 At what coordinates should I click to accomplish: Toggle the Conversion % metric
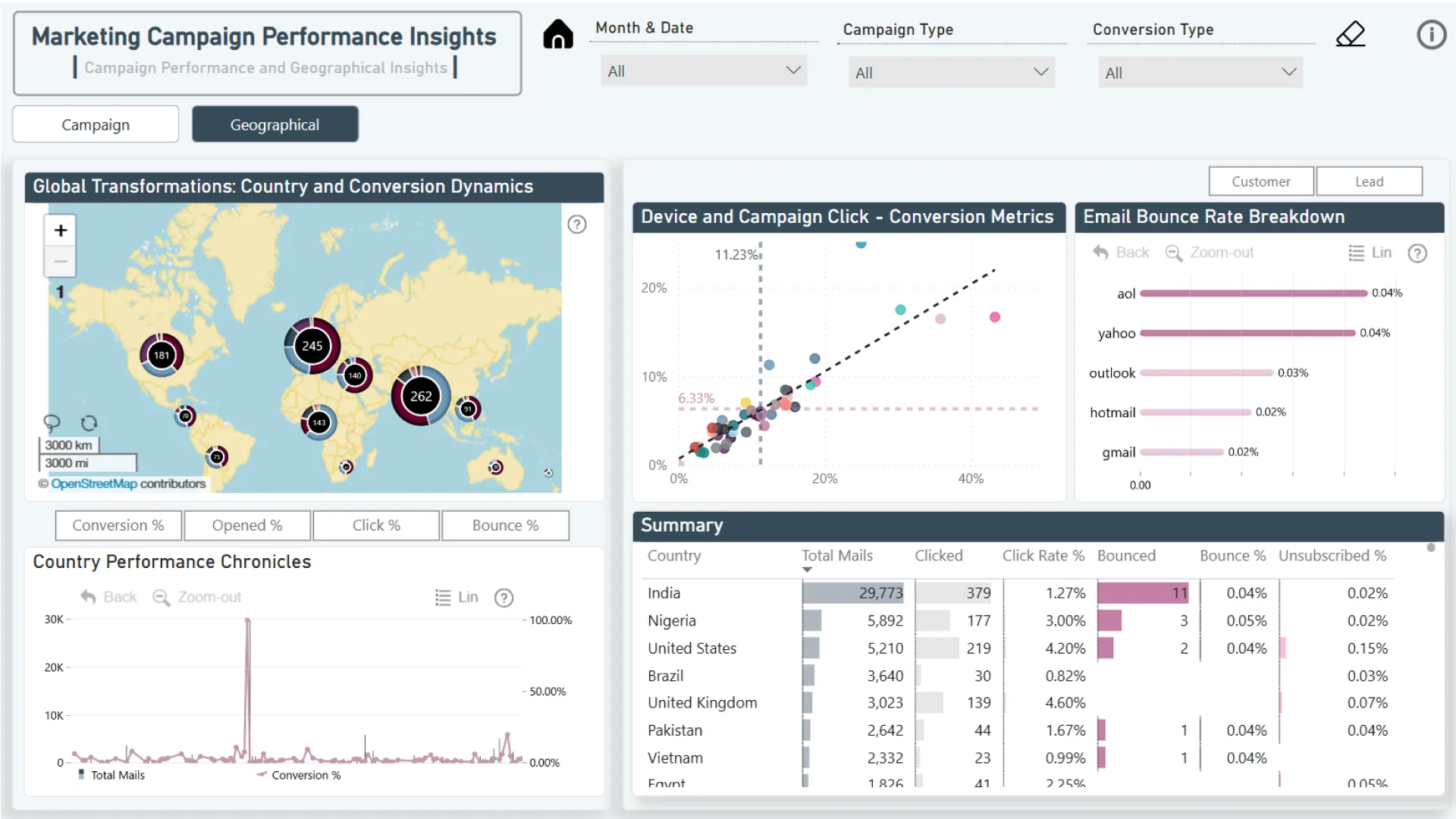click(118, 526)
